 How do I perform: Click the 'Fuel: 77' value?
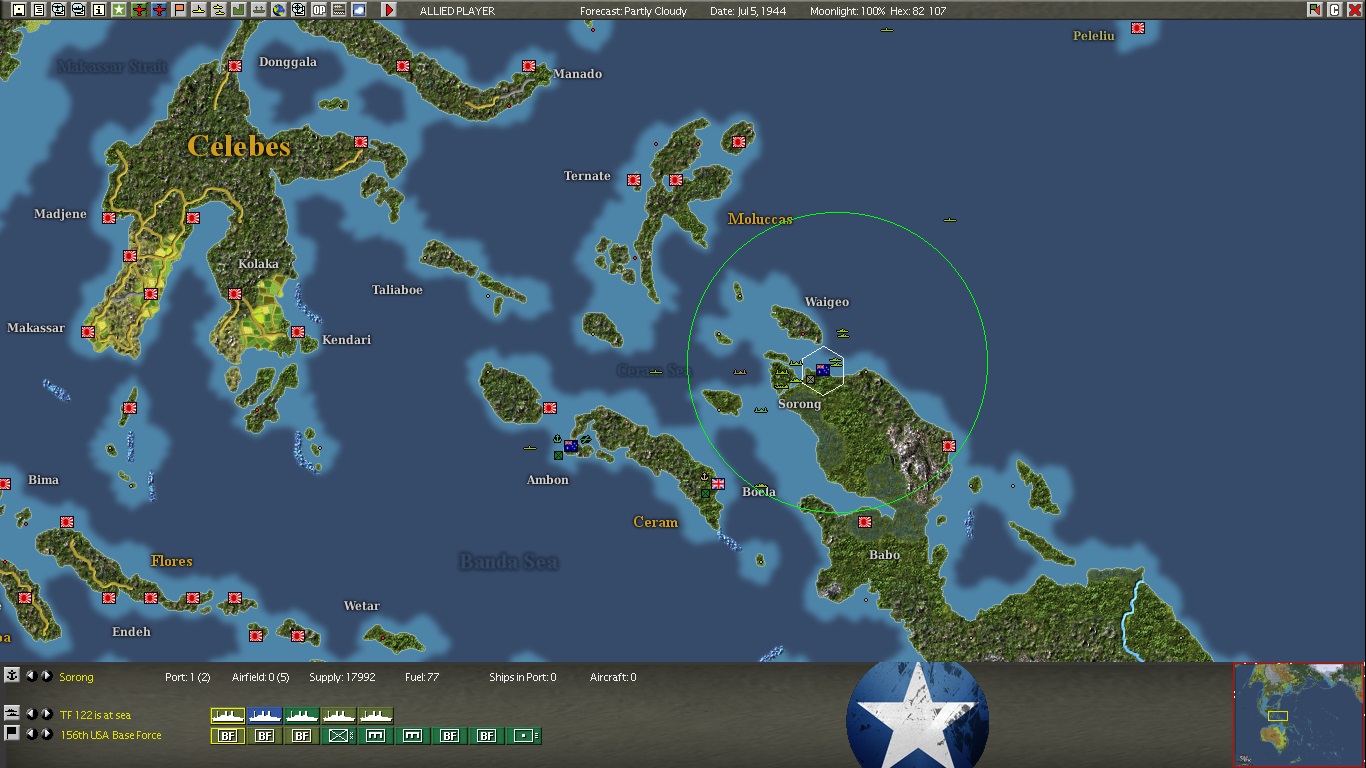422,677
